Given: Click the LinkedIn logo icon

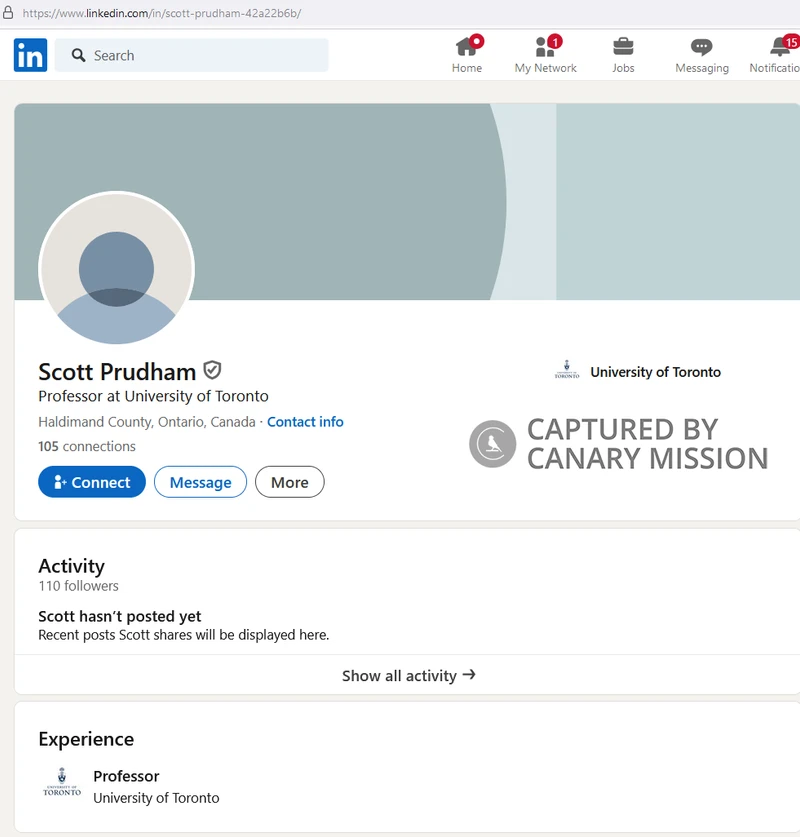Looking at the screenshot, I should (30, 55).
